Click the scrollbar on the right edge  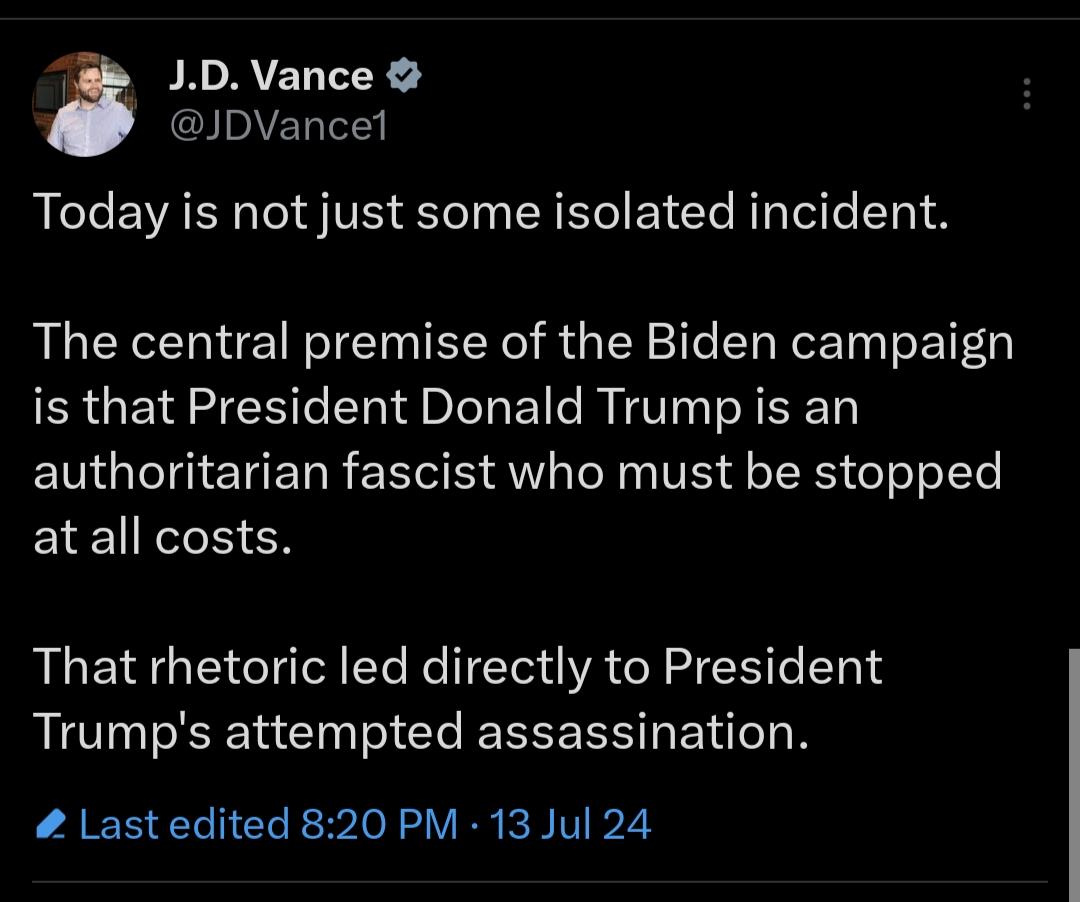(x=1072, y=760)
